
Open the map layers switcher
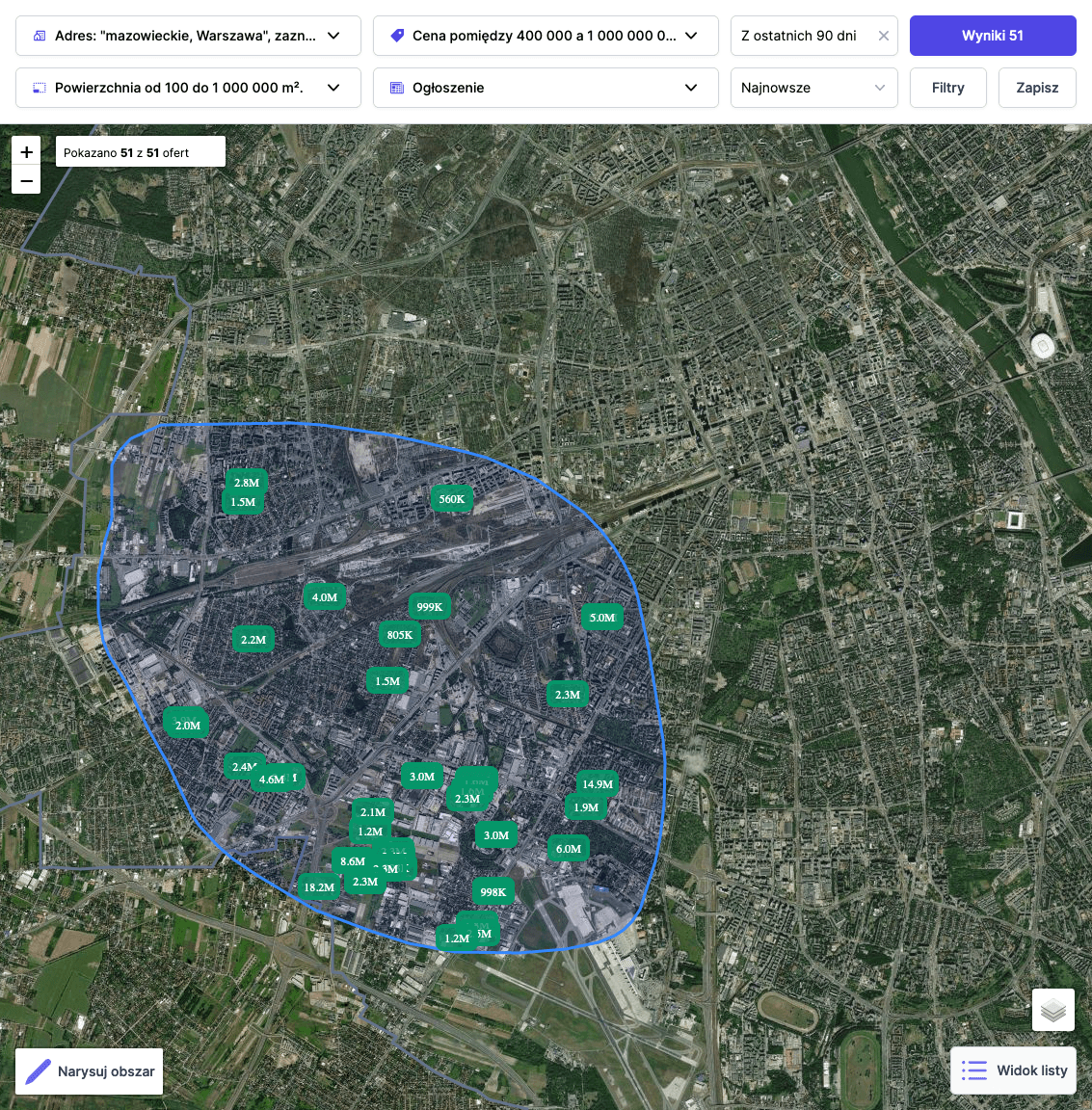[1052, 1010]
